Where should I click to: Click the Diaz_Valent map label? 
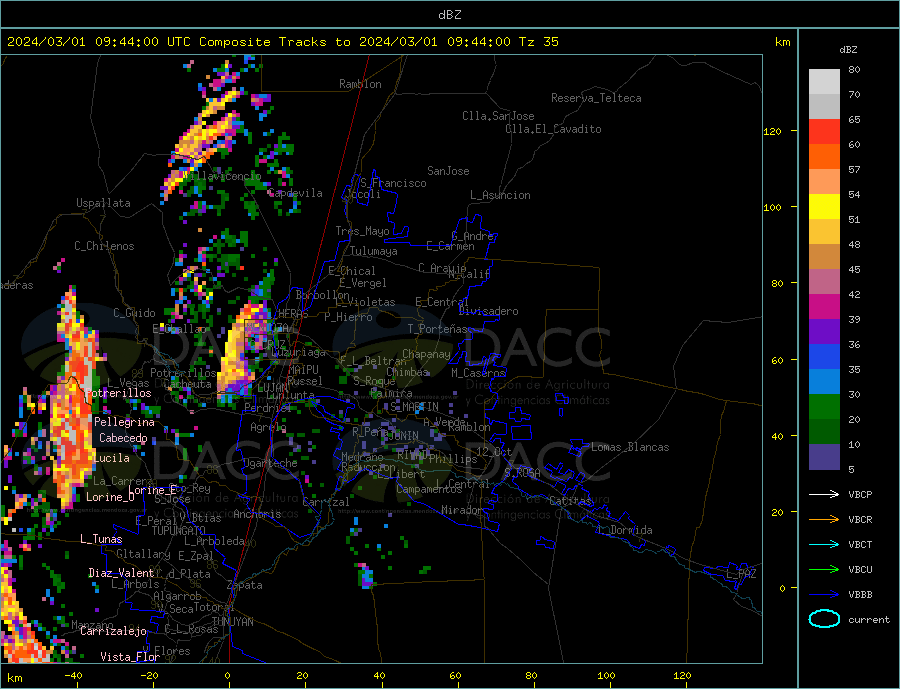[121, 573]
